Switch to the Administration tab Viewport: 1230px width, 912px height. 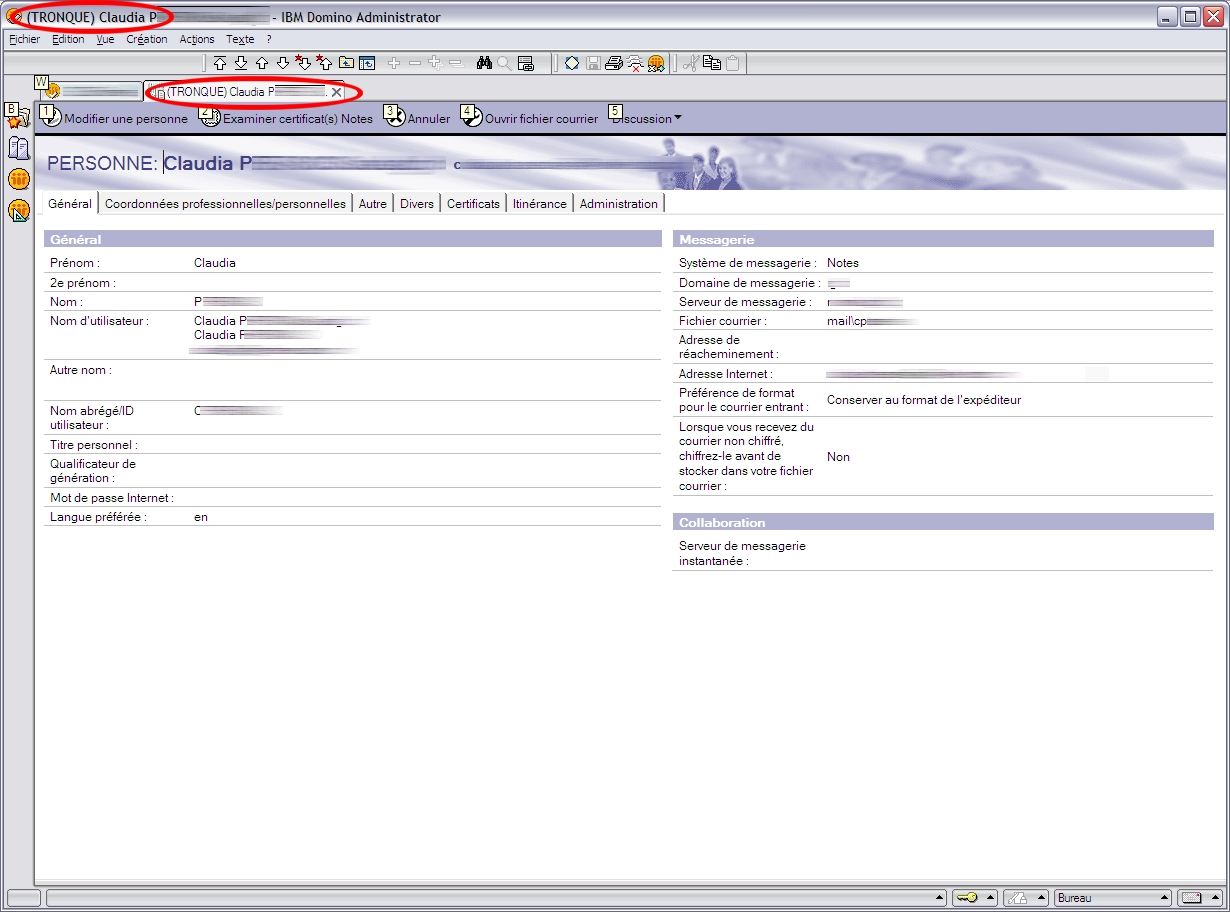click(x=618, y=204)
